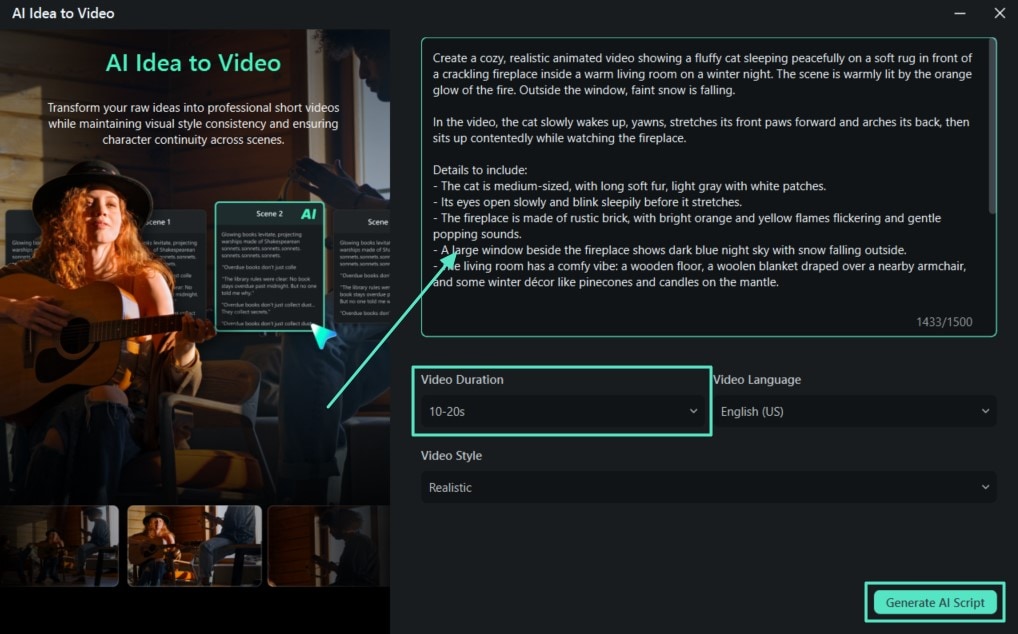The height and width of the screenshot is (634, 1018).
Task: Click the Video Duration label
Action: [462, 380]
